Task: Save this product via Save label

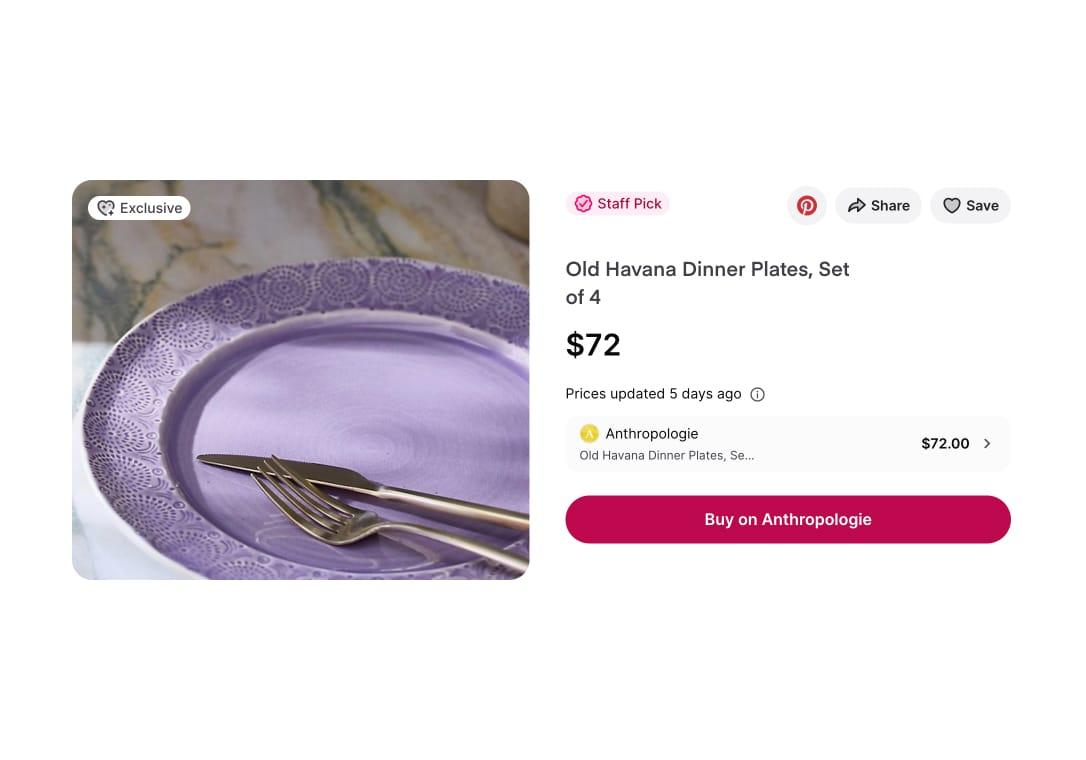Action: [982, 206]
